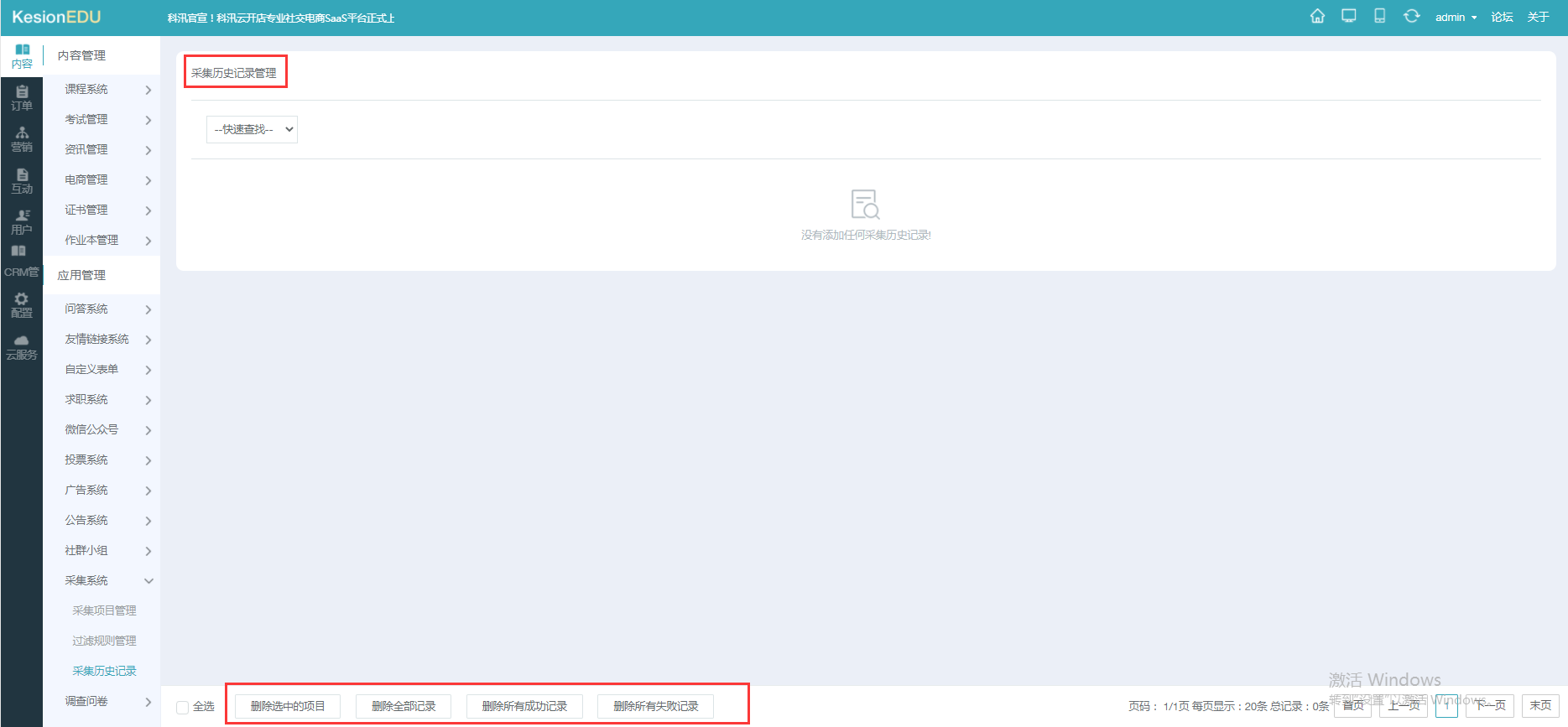Open the admin user dropdown menu
1568x727 pixels.
point(1456,18)
